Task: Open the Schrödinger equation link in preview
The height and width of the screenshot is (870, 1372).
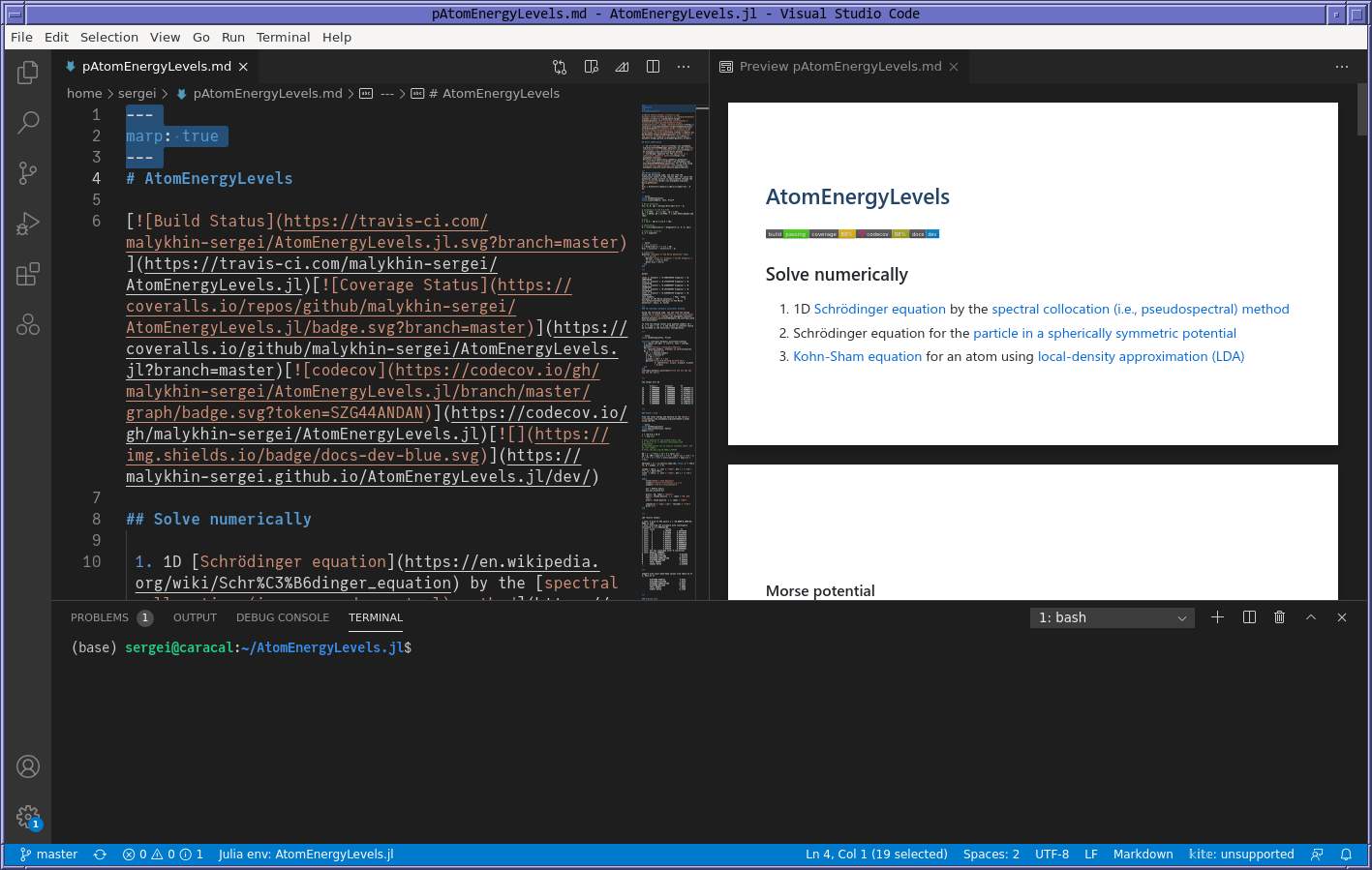Action: (x=879, y=309)
